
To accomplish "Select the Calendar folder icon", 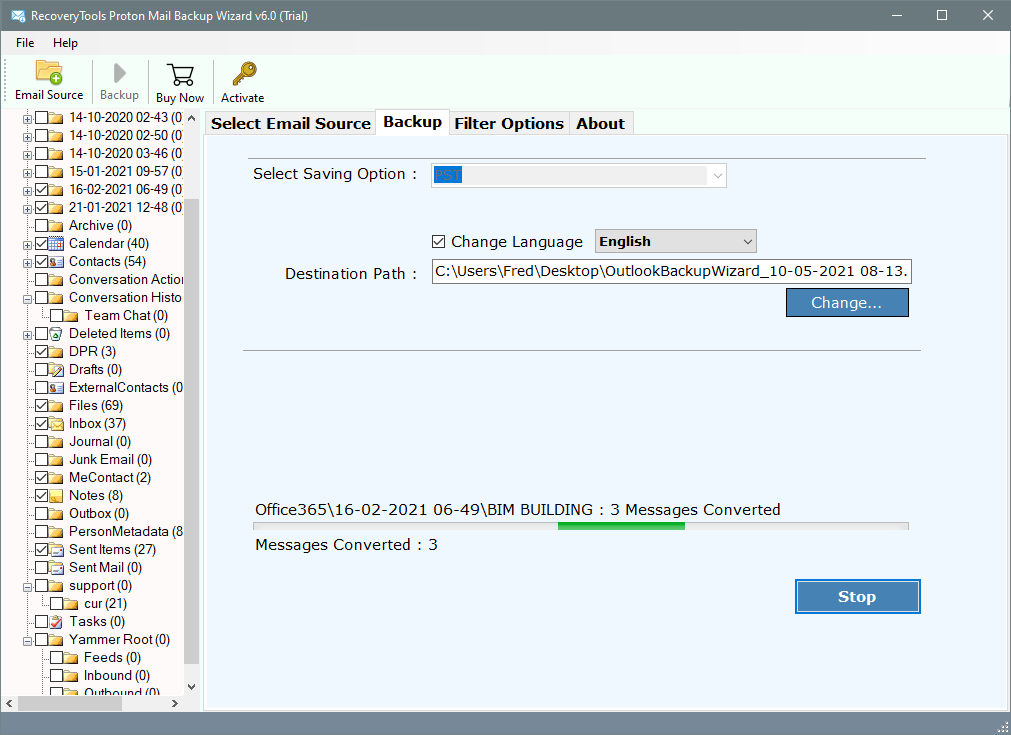I will 56,244.
